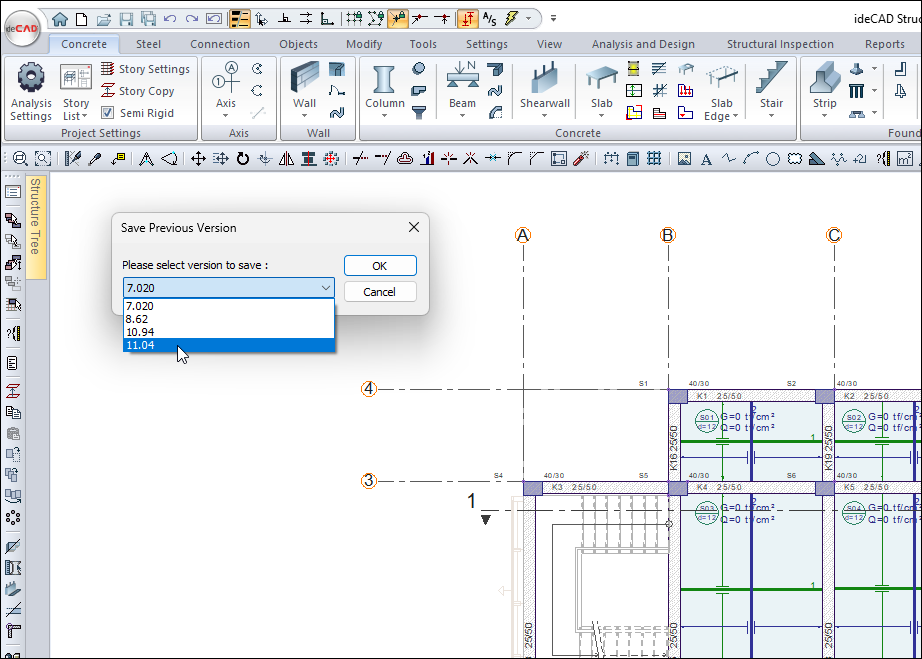Open the Analysis and Design tab
The height and width of the screenshot is (659, 922).
[642, 44]
